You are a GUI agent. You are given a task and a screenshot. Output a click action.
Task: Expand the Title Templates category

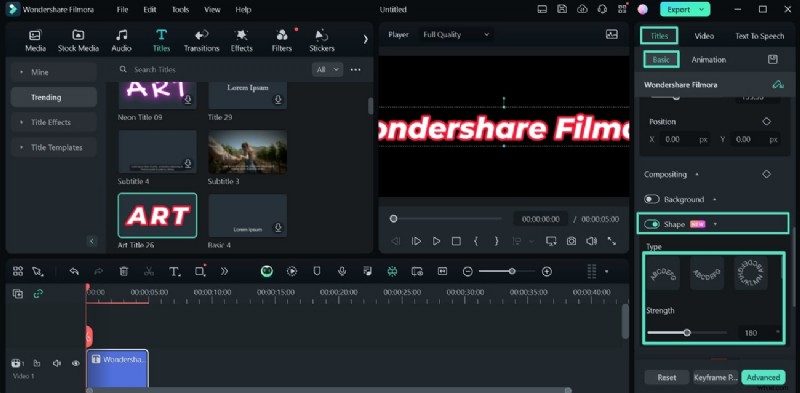(54, 148)
